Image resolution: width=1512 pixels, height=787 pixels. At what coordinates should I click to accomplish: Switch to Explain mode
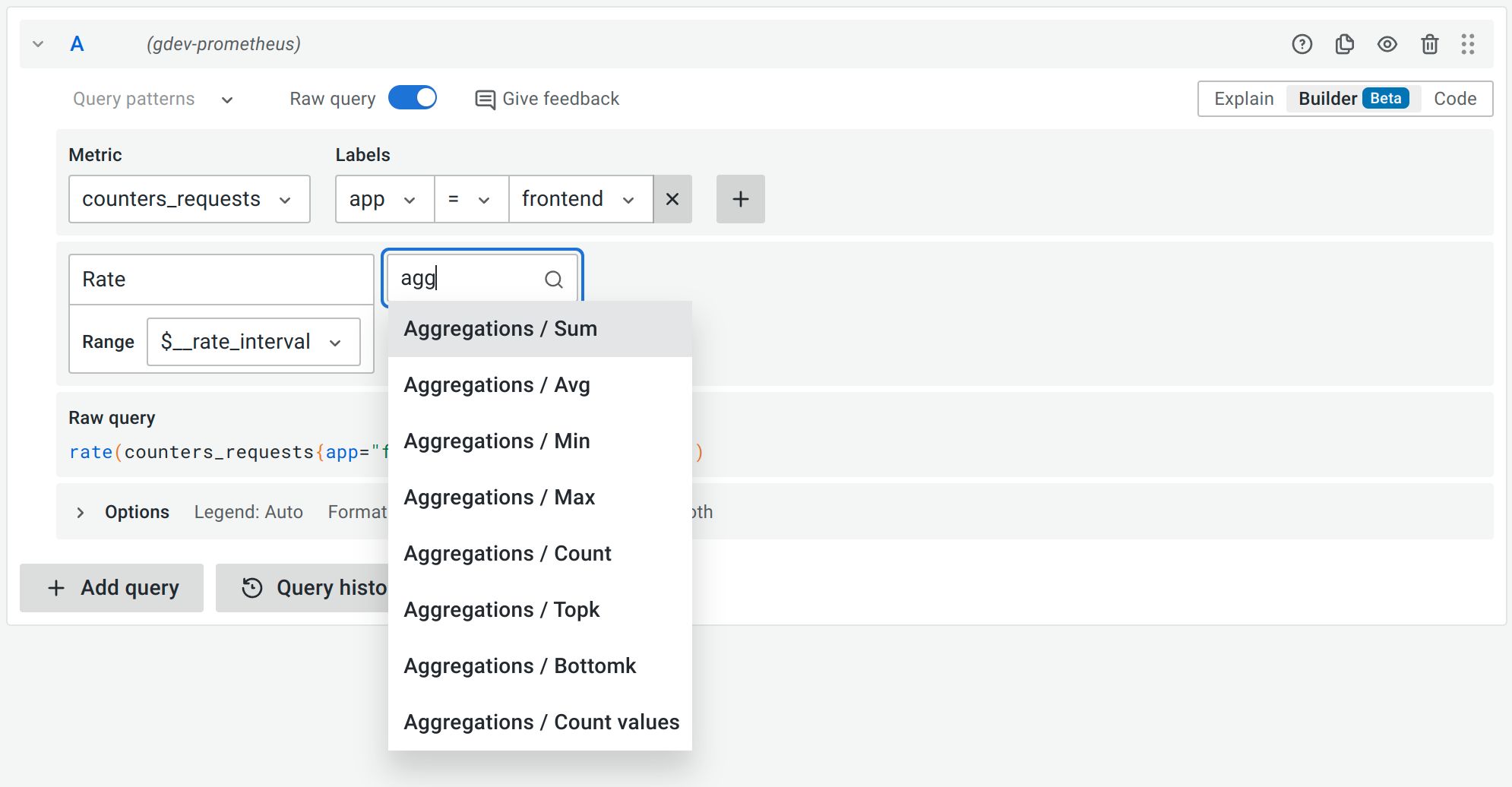[x=1243, y=99]
